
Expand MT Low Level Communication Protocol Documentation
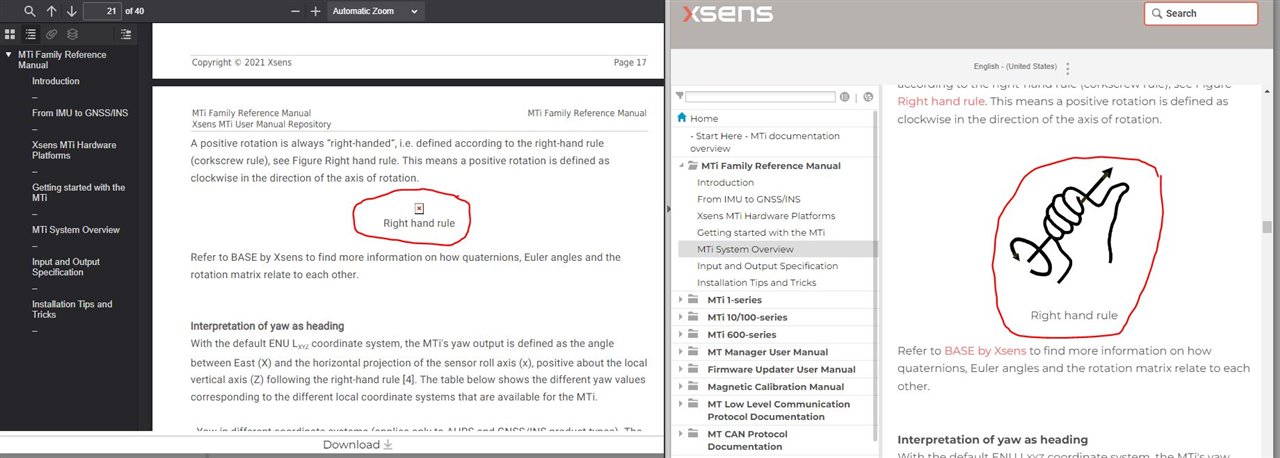click(681, 404)
